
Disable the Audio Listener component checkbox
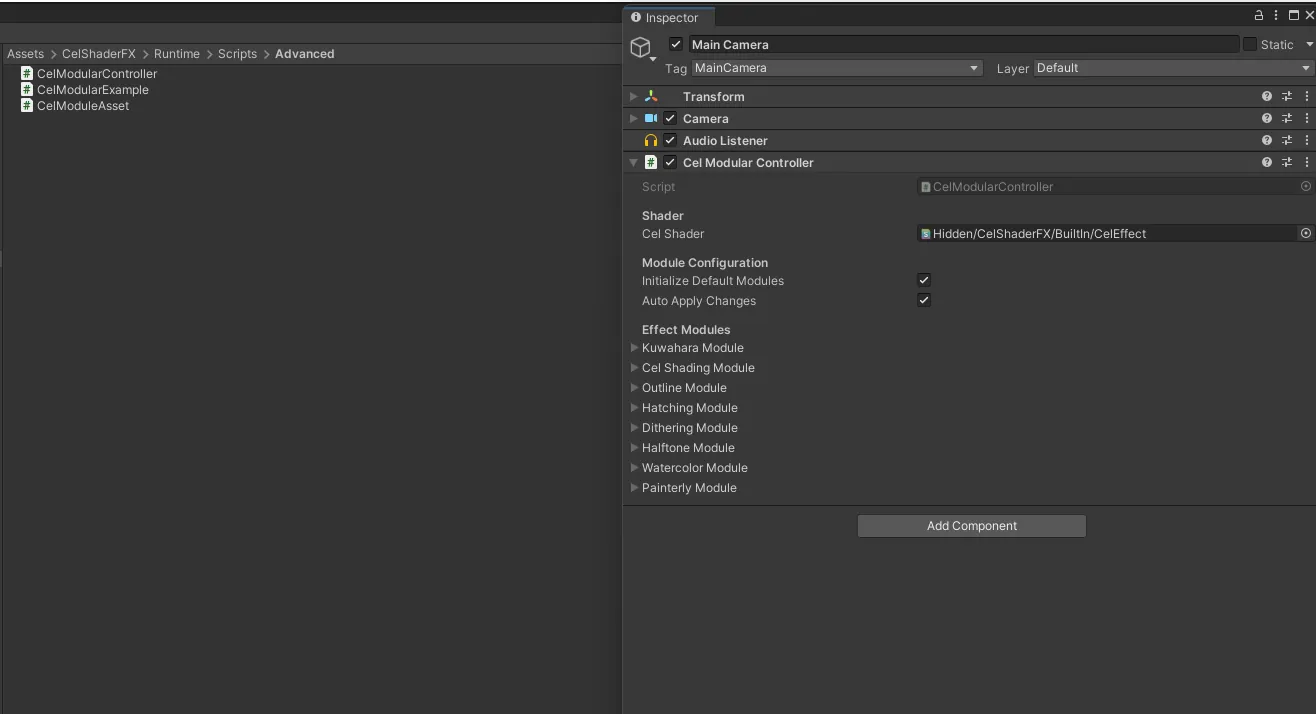click(x=670, y=141)
